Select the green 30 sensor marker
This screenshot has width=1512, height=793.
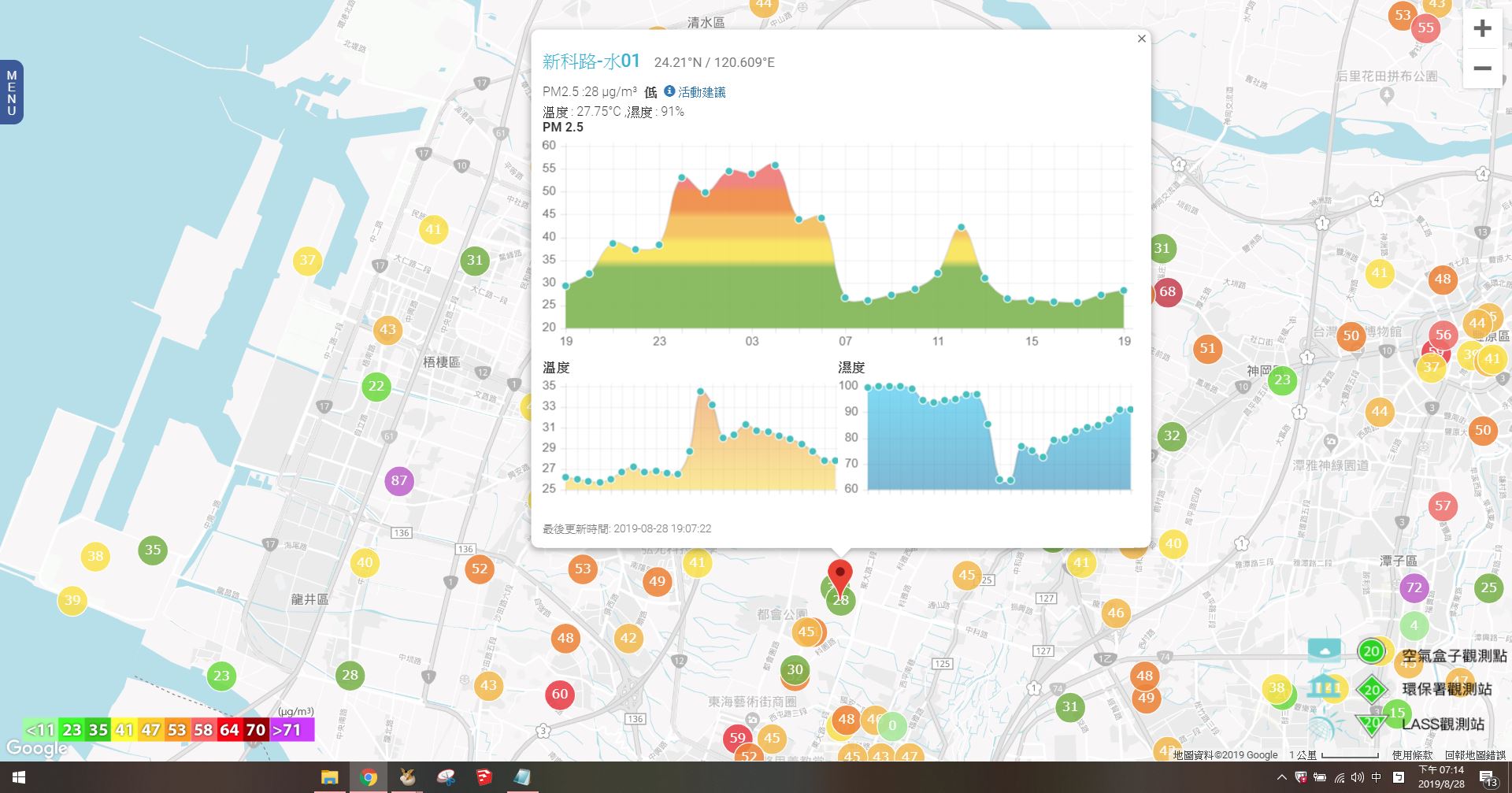[795, 669]
